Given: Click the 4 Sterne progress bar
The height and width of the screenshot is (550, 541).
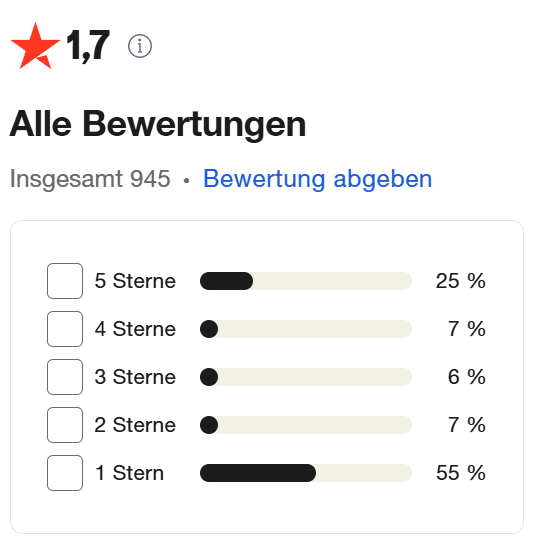Looking at the screenshot, I should tap(306, 329).
